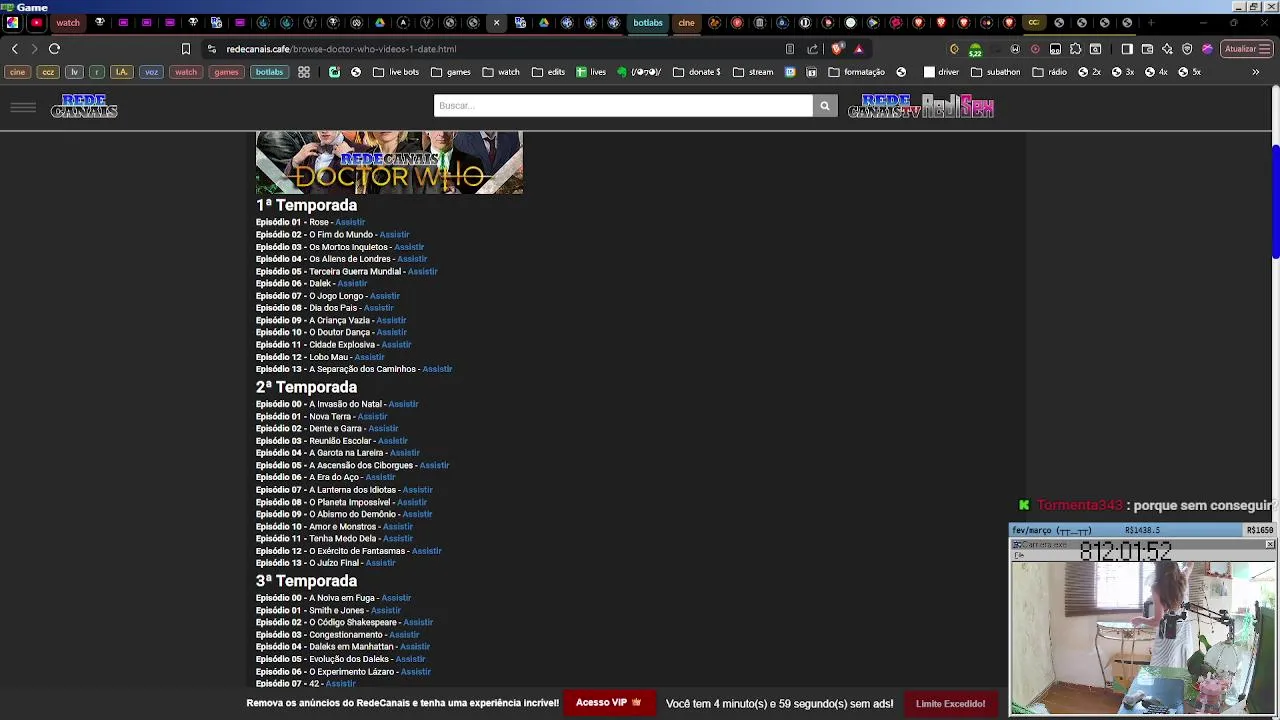
Task: Reload the RedeCanais page
Action: click(x=54, y=49)
